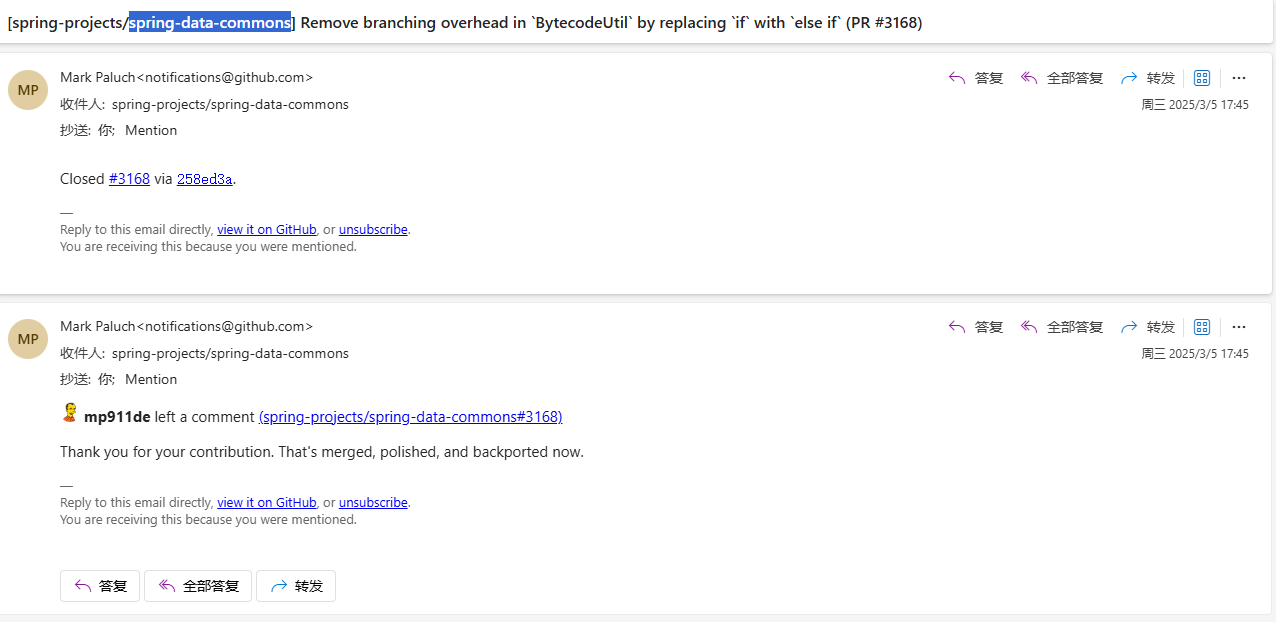Open the apps grid icon on the first message
The image size is (1276, 622).
[1202, 78]
